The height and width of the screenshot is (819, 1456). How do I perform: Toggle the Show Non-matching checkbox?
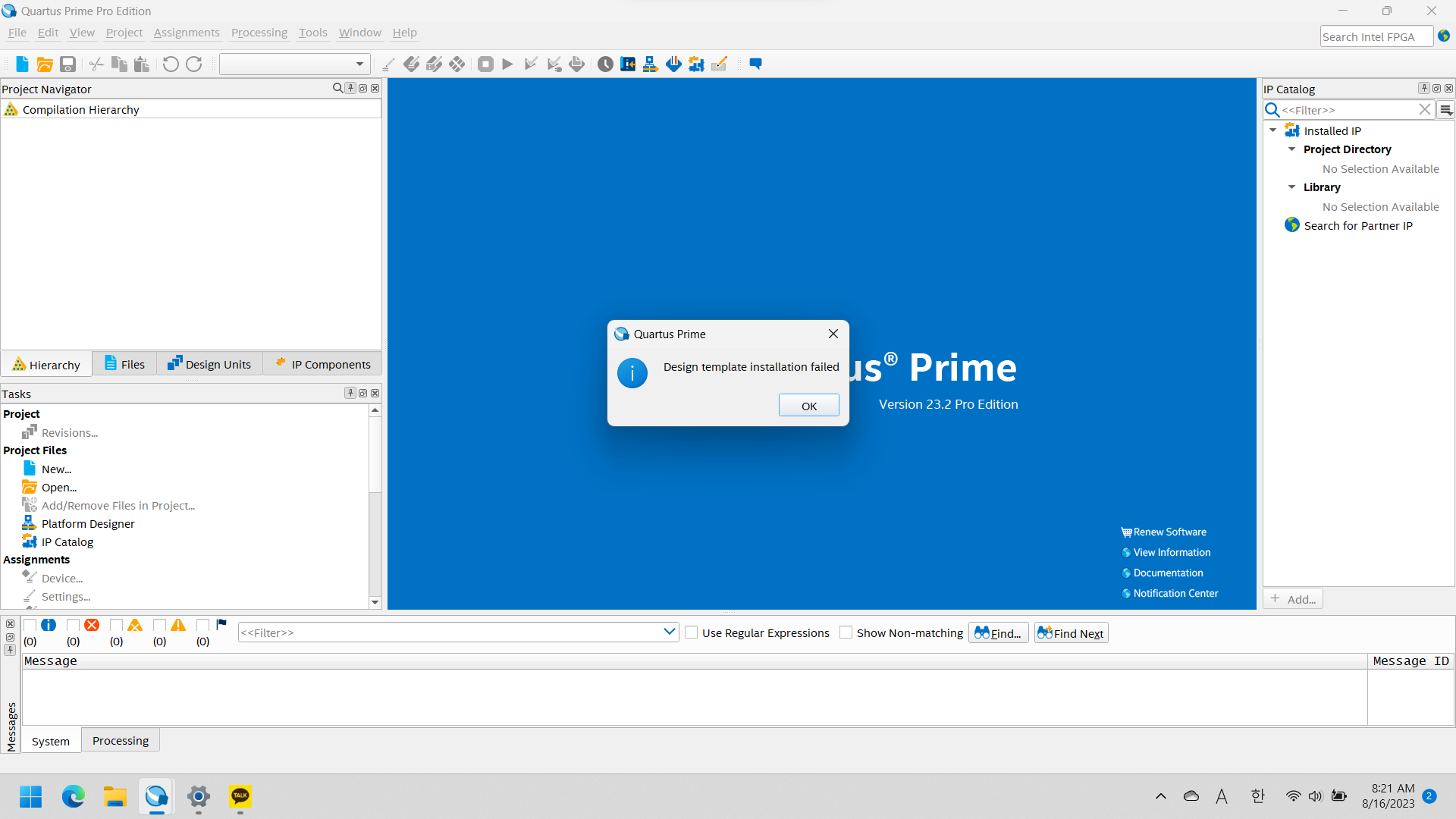tap(846, 632)
